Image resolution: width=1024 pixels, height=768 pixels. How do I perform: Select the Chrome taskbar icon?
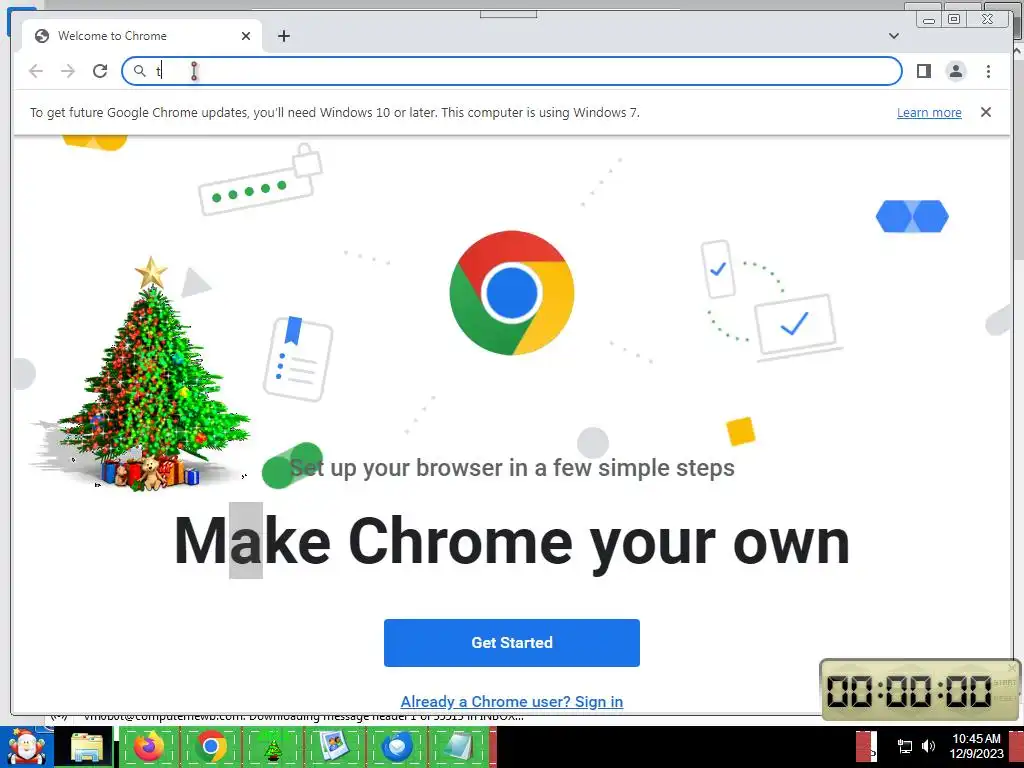point(210,747)
